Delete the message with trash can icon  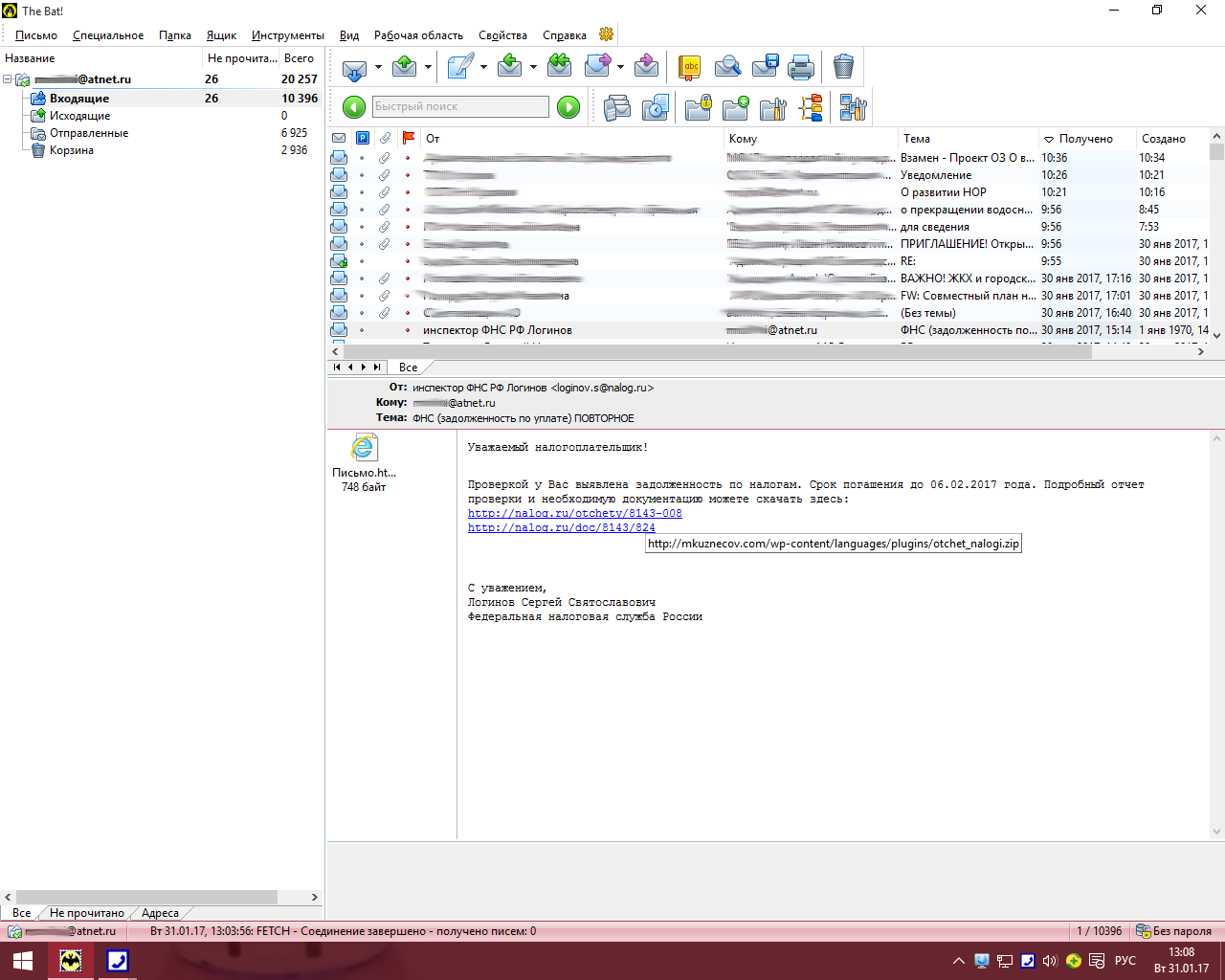click(x=843, y=67)
